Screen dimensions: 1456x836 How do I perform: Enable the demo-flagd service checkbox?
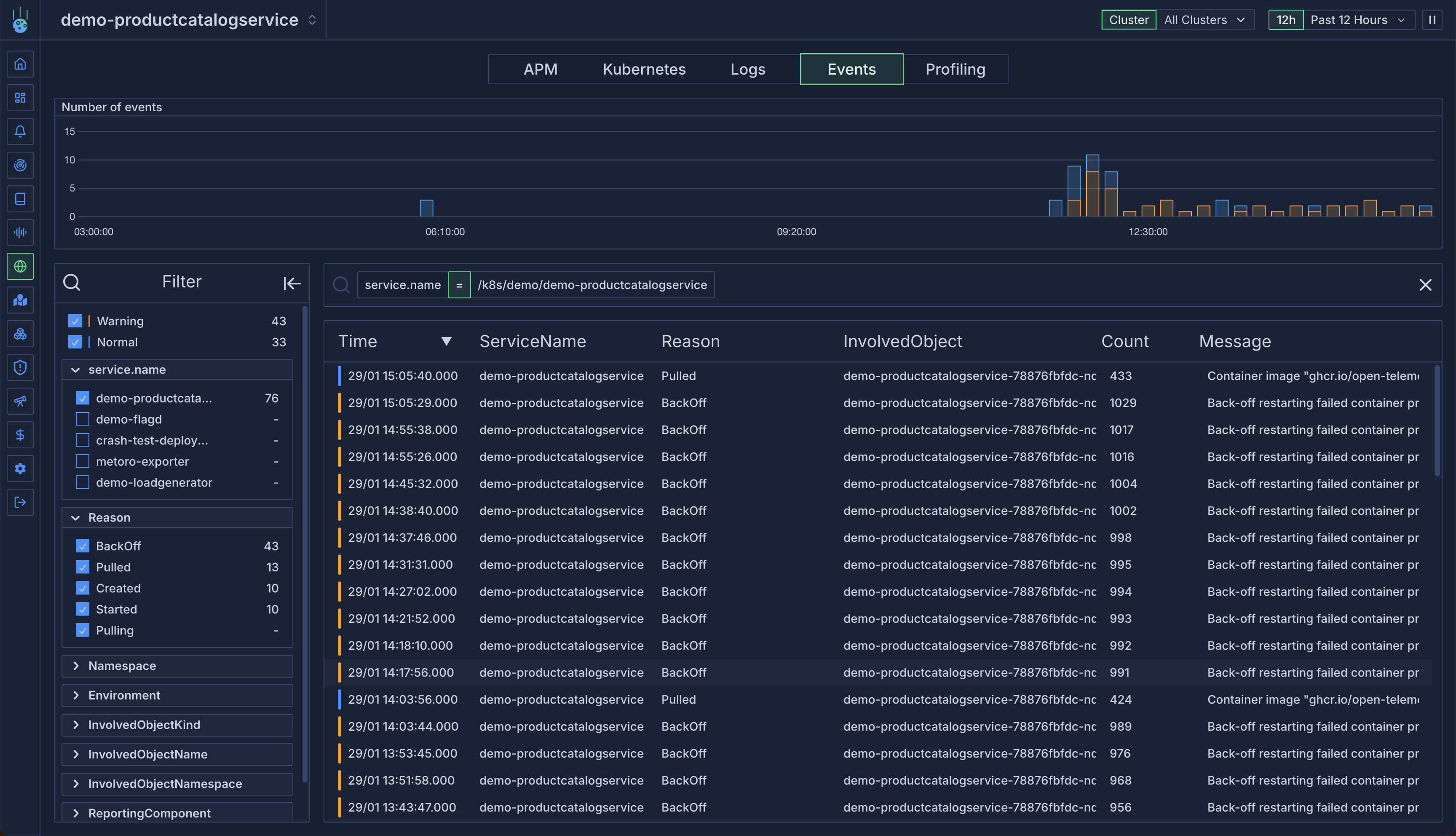83,419
